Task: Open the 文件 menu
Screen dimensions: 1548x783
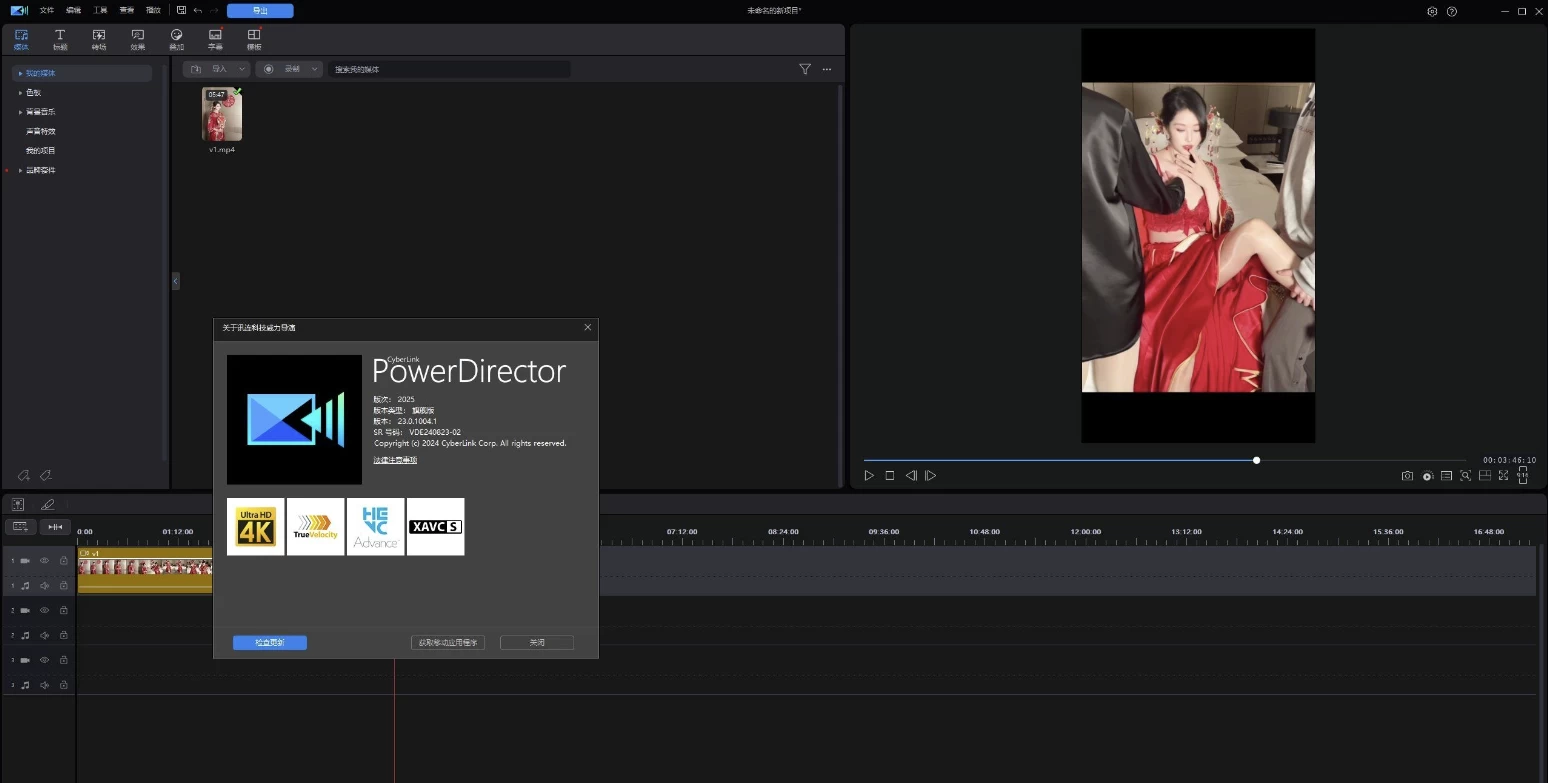Action: (x=45, y=10)
